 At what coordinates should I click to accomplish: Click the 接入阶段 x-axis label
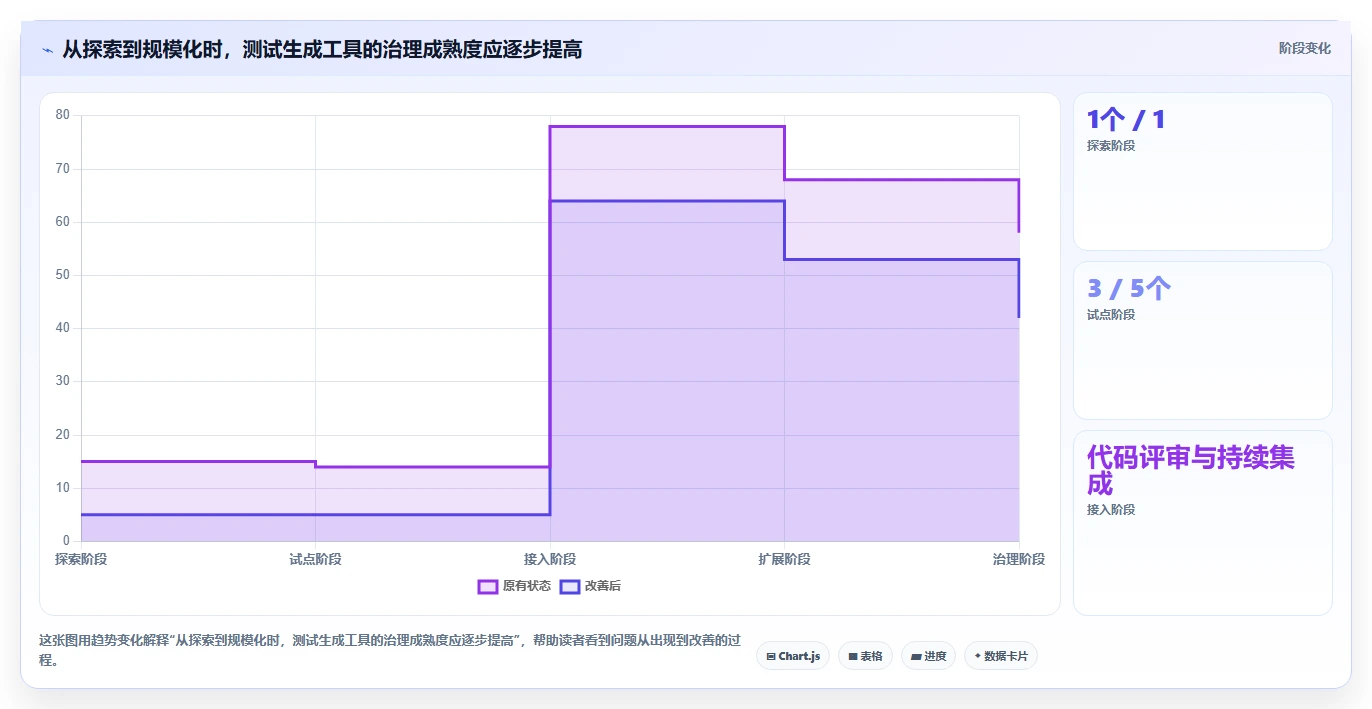[x=550, y=559]
